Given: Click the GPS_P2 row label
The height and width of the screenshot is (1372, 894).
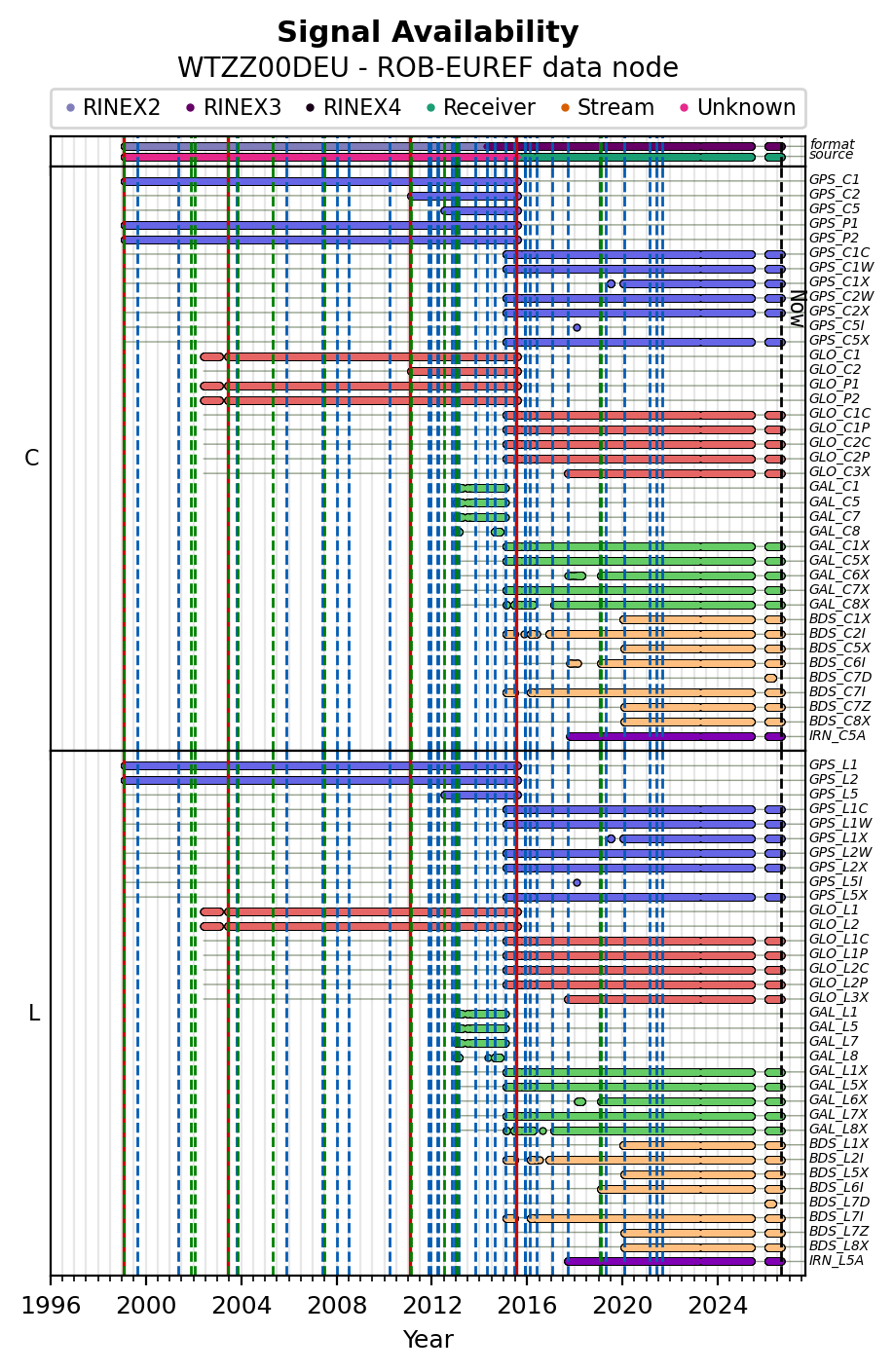Looking at the screenshot, I should [835, 239].
